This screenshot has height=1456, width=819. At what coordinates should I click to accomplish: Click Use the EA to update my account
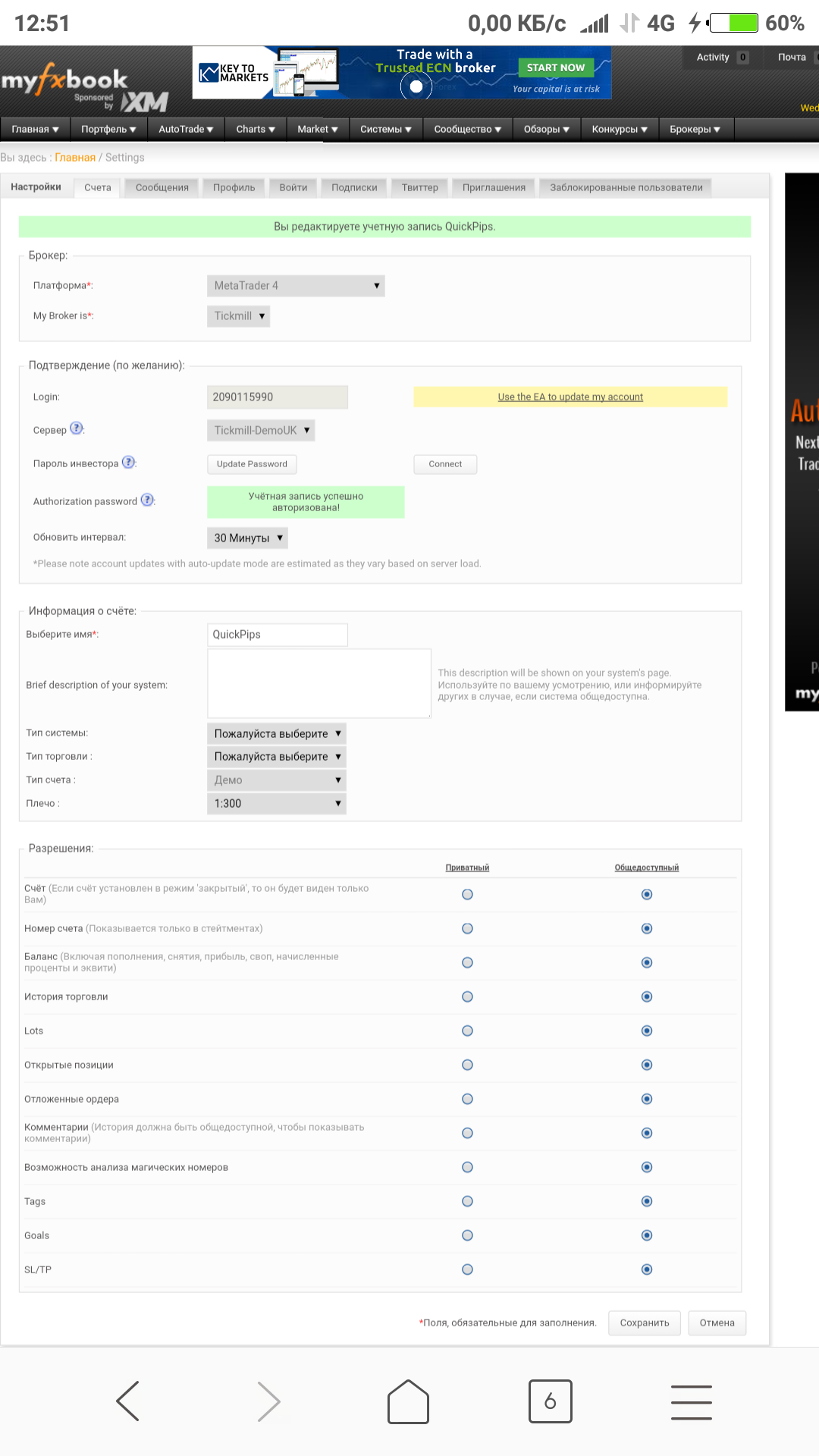pyautogui.click(x=570, y=397)
